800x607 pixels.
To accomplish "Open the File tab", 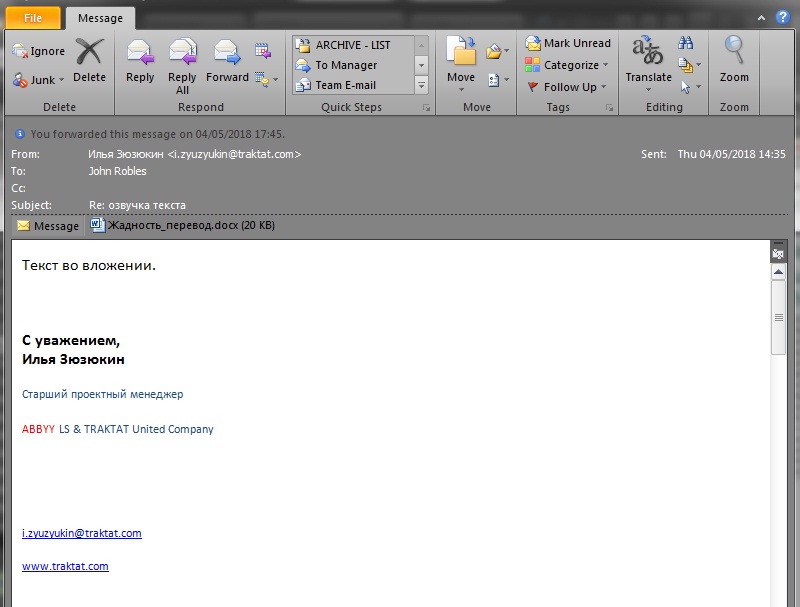I will coord(33,18).
